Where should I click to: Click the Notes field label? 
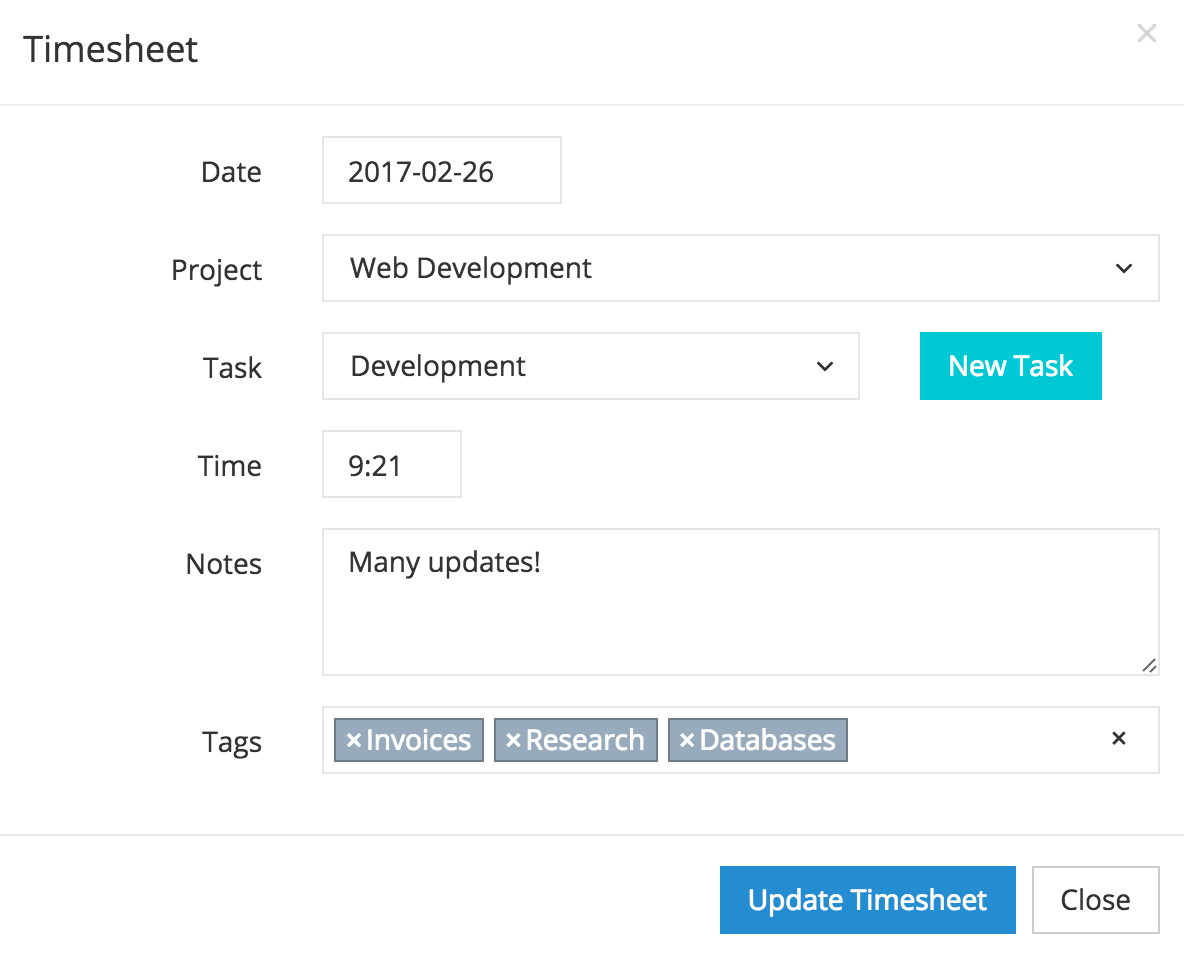[224, 564]
